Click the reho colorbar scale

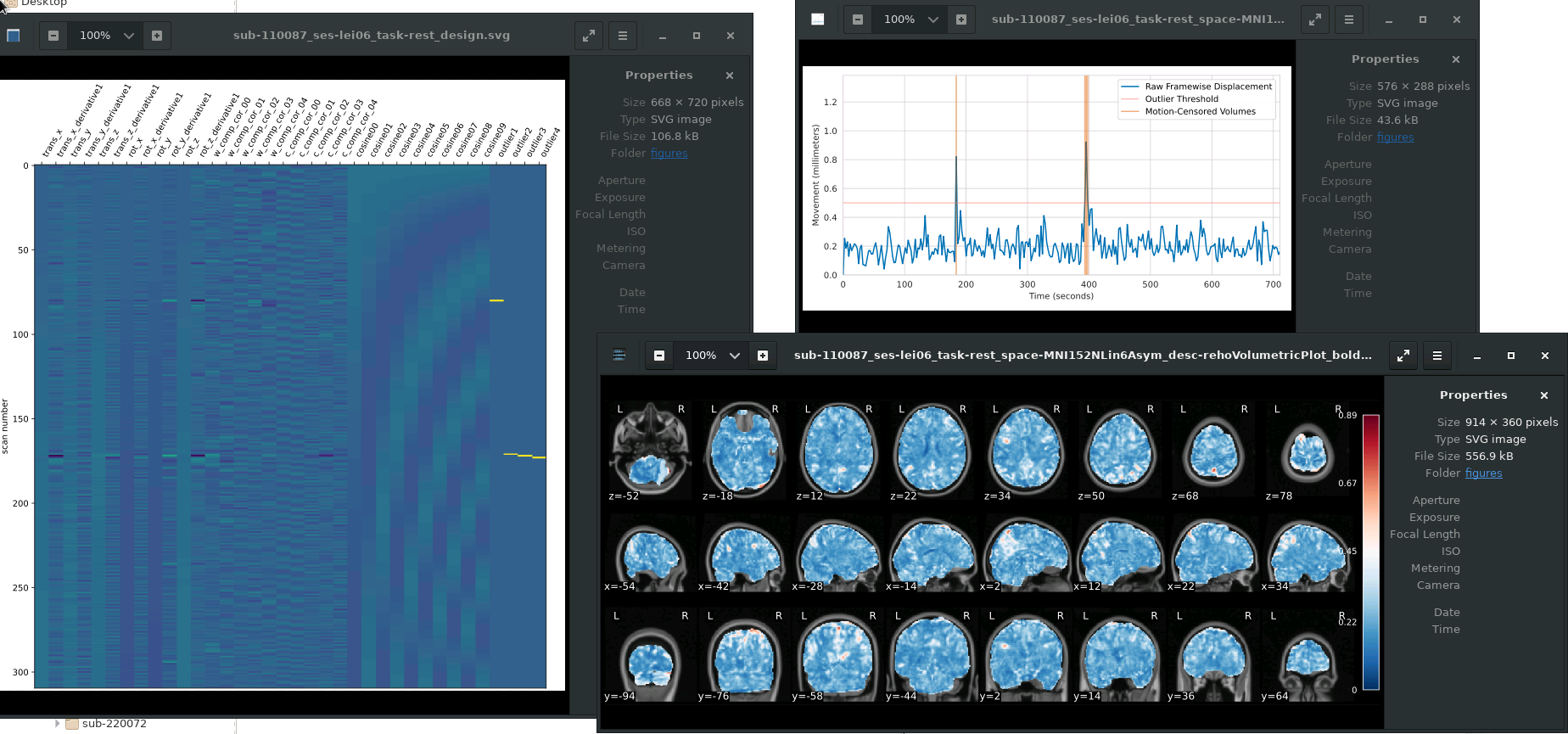point(1370,552)
